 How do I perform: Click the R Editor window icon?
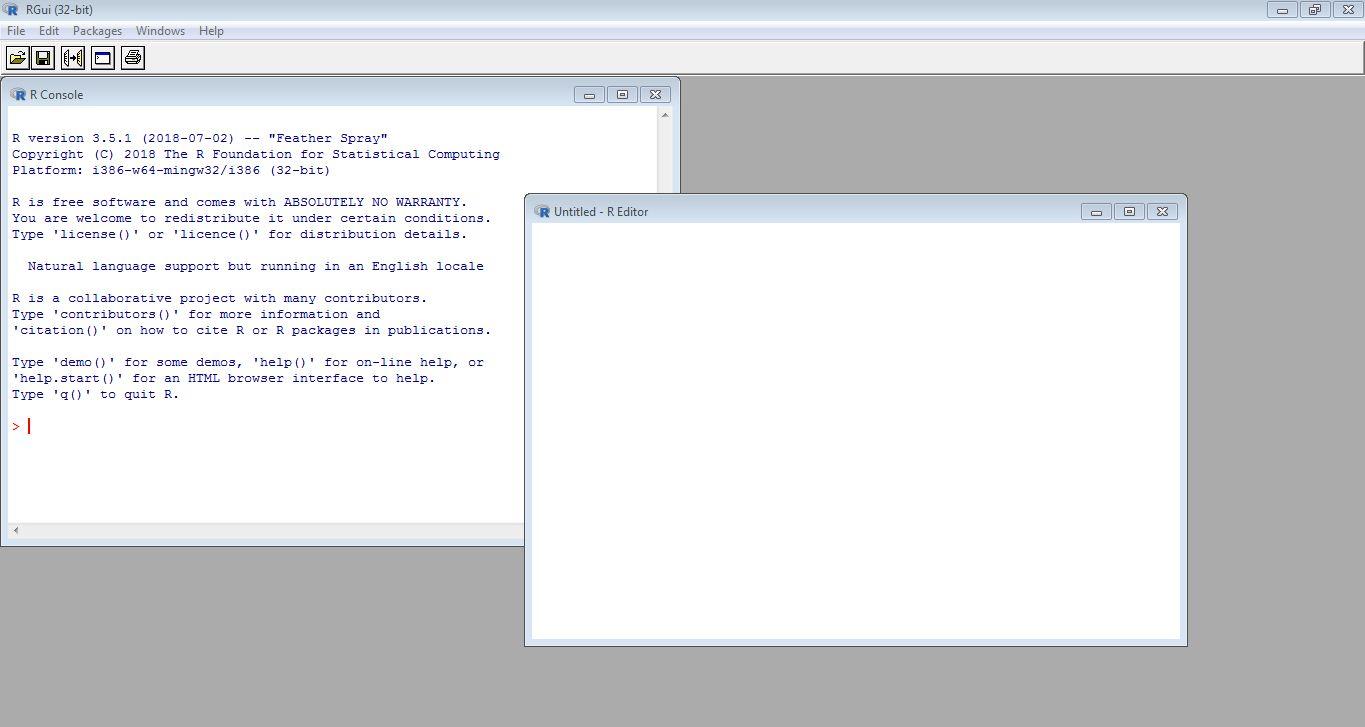coord(542,211)
